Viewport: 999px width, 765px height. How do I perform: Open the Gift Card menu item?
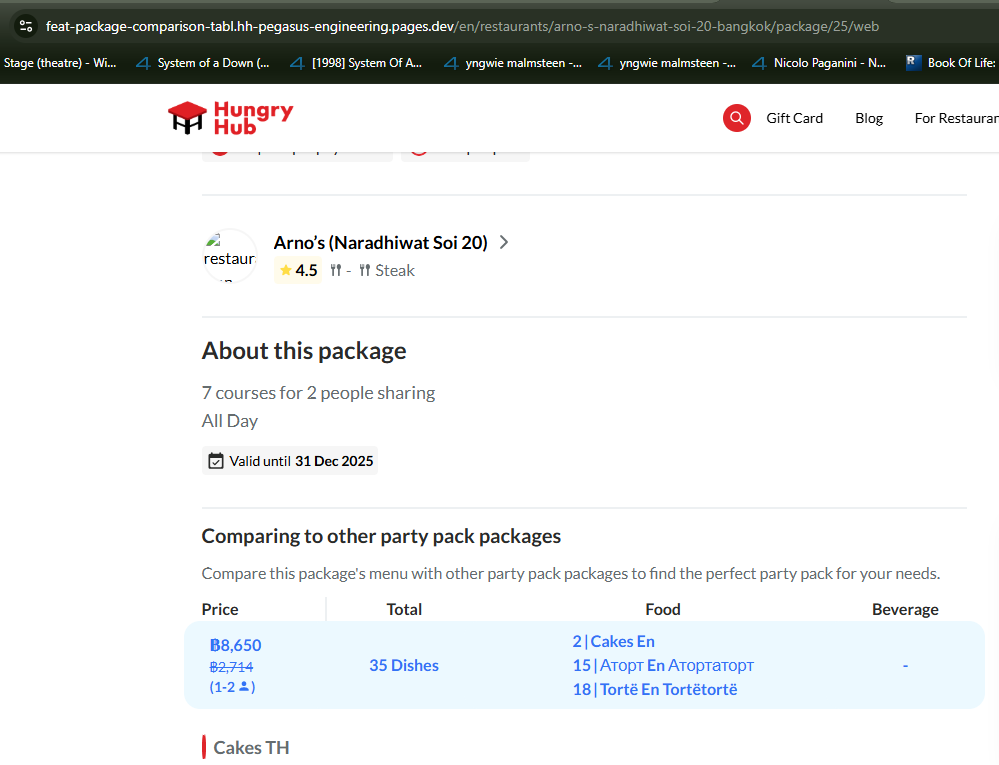pos(794,118)
